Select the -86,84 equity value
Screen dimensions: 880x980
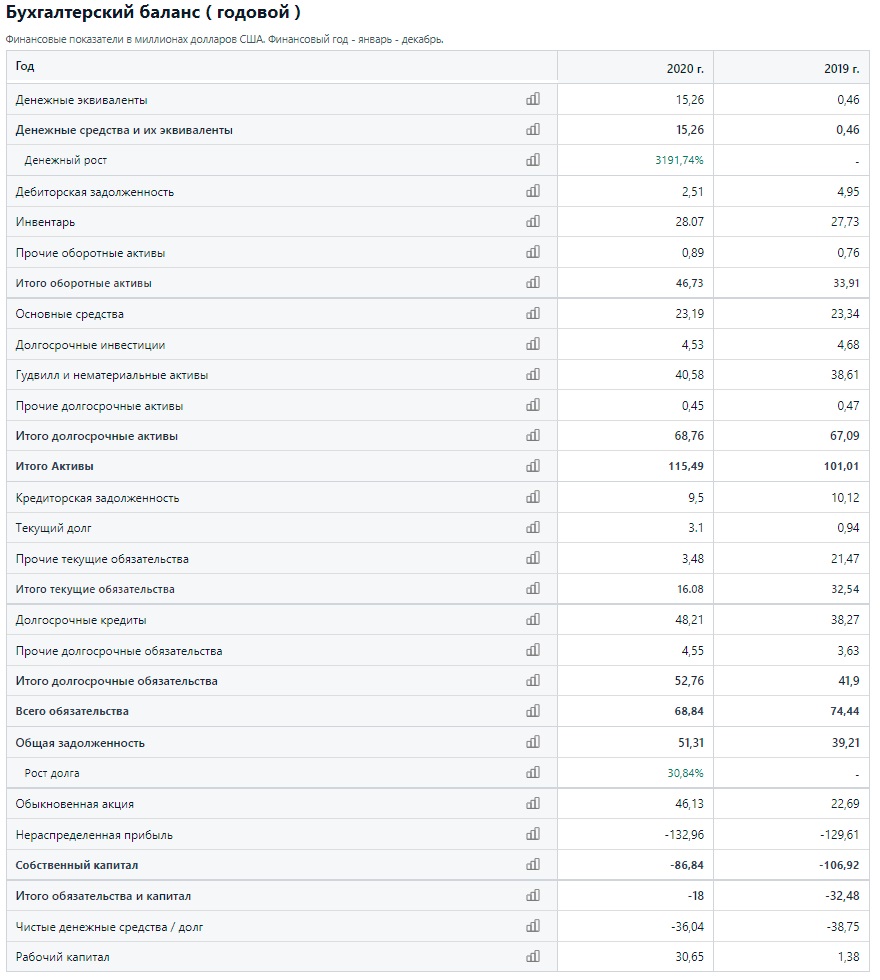pos(686,865)
